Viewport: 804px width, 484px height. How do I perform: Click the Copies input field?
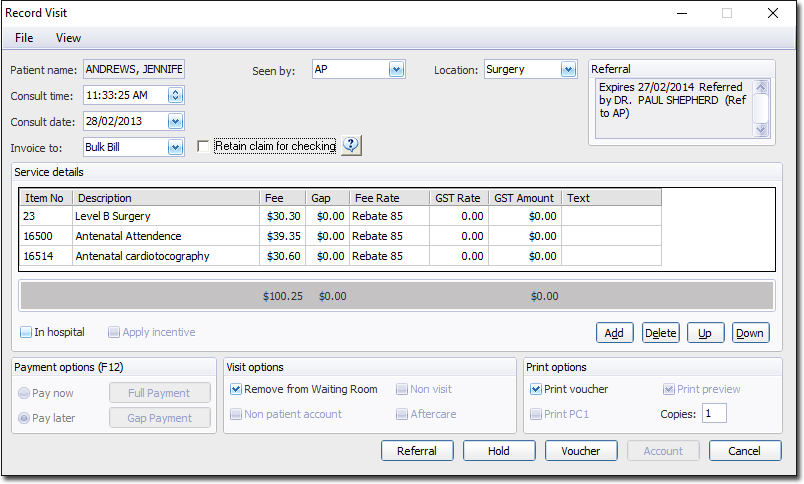coord(714,413)
